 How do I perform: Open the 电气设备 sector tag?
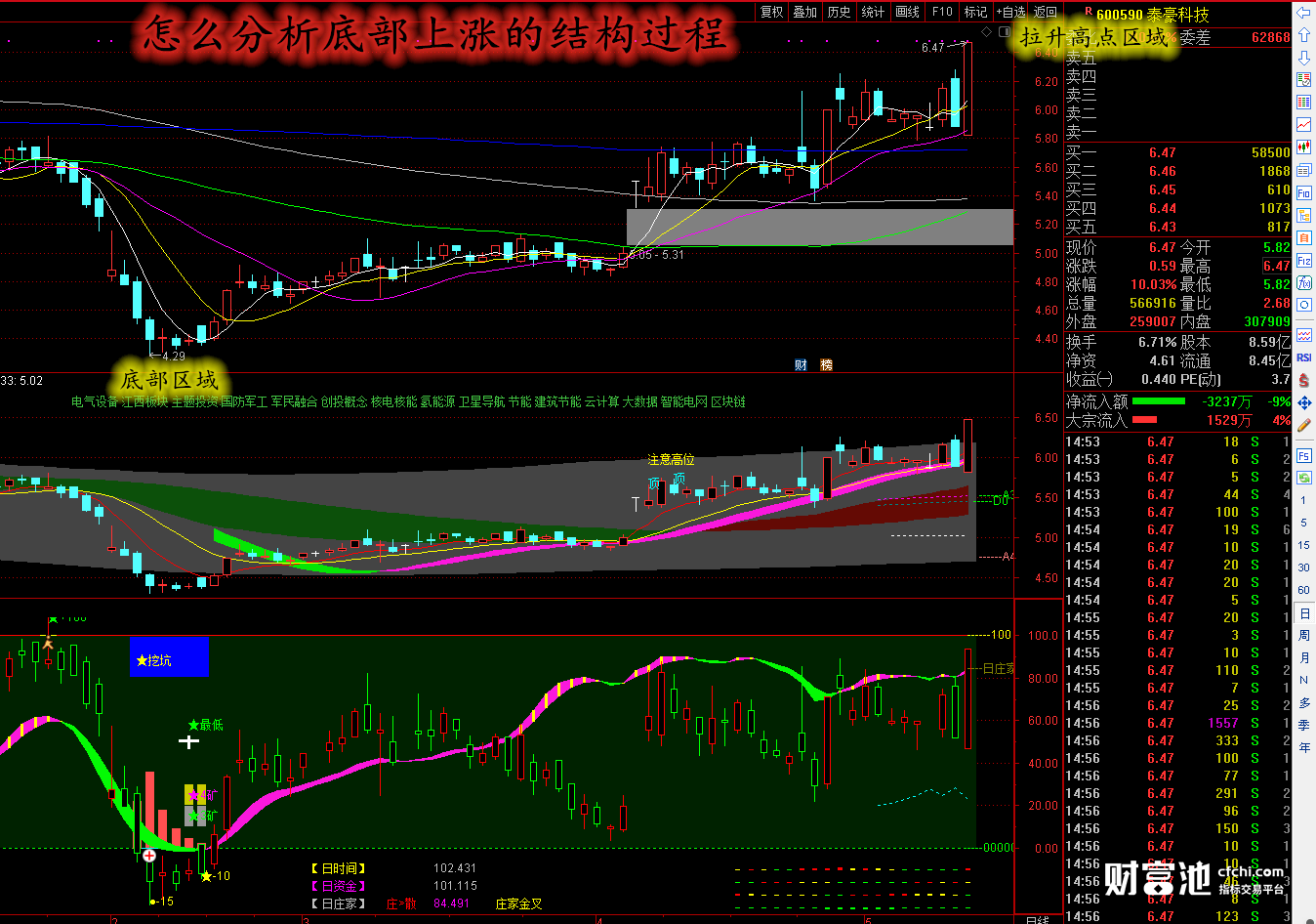point(95,402)
